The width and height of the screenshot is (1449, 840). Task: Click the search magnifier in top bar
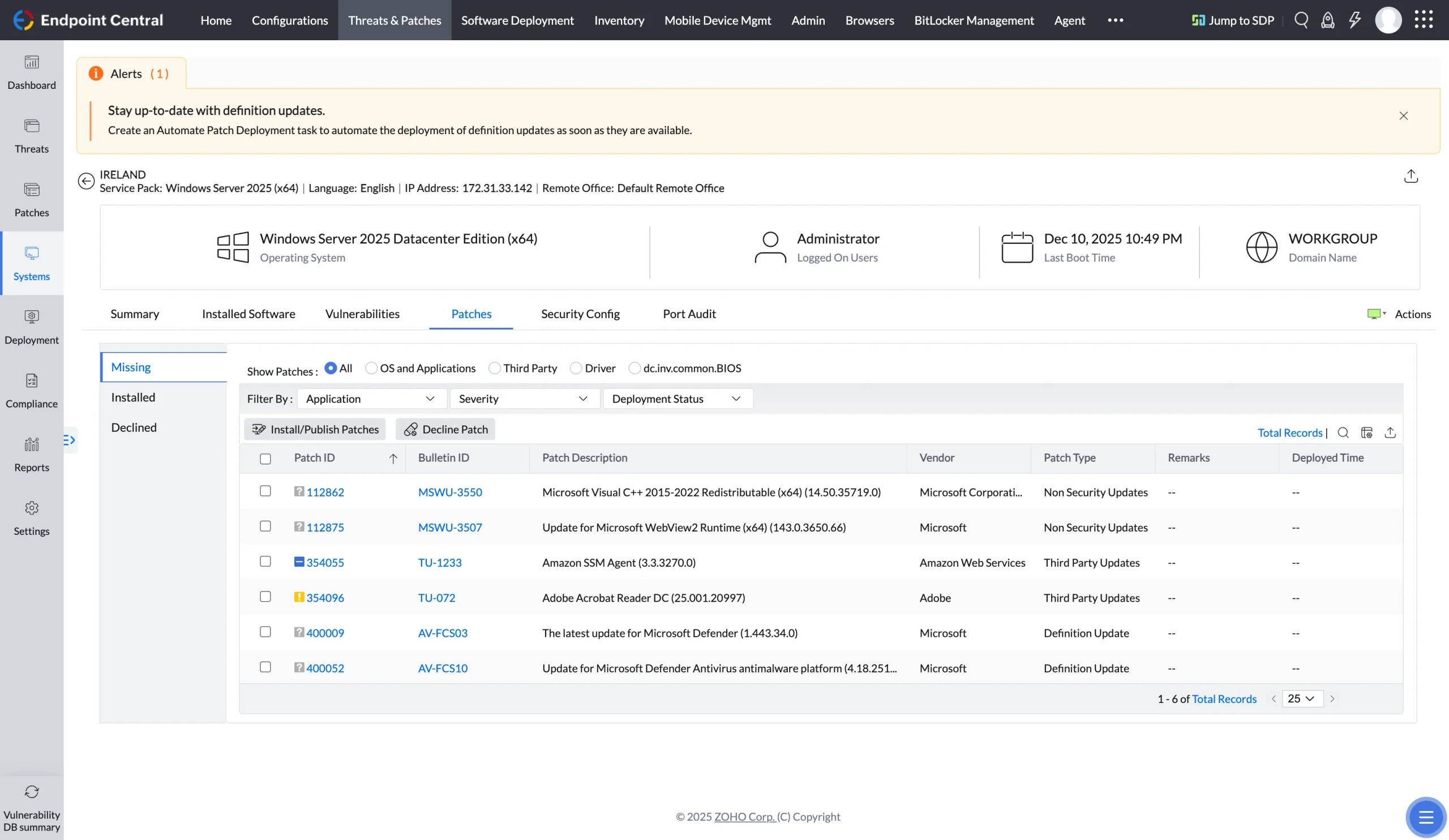coord(1301,20)
